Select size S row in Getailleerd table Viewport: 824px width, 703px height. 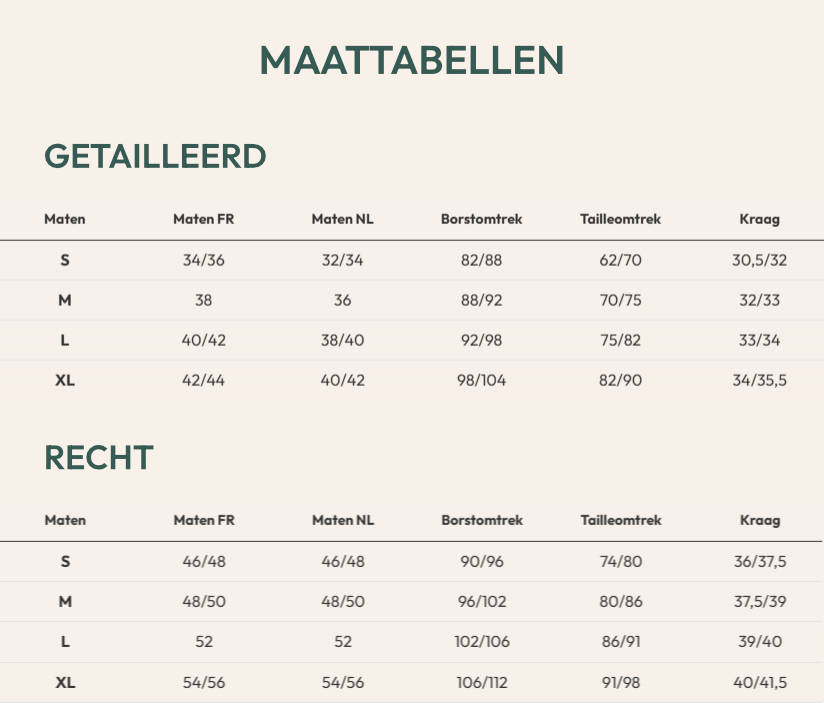412,260
